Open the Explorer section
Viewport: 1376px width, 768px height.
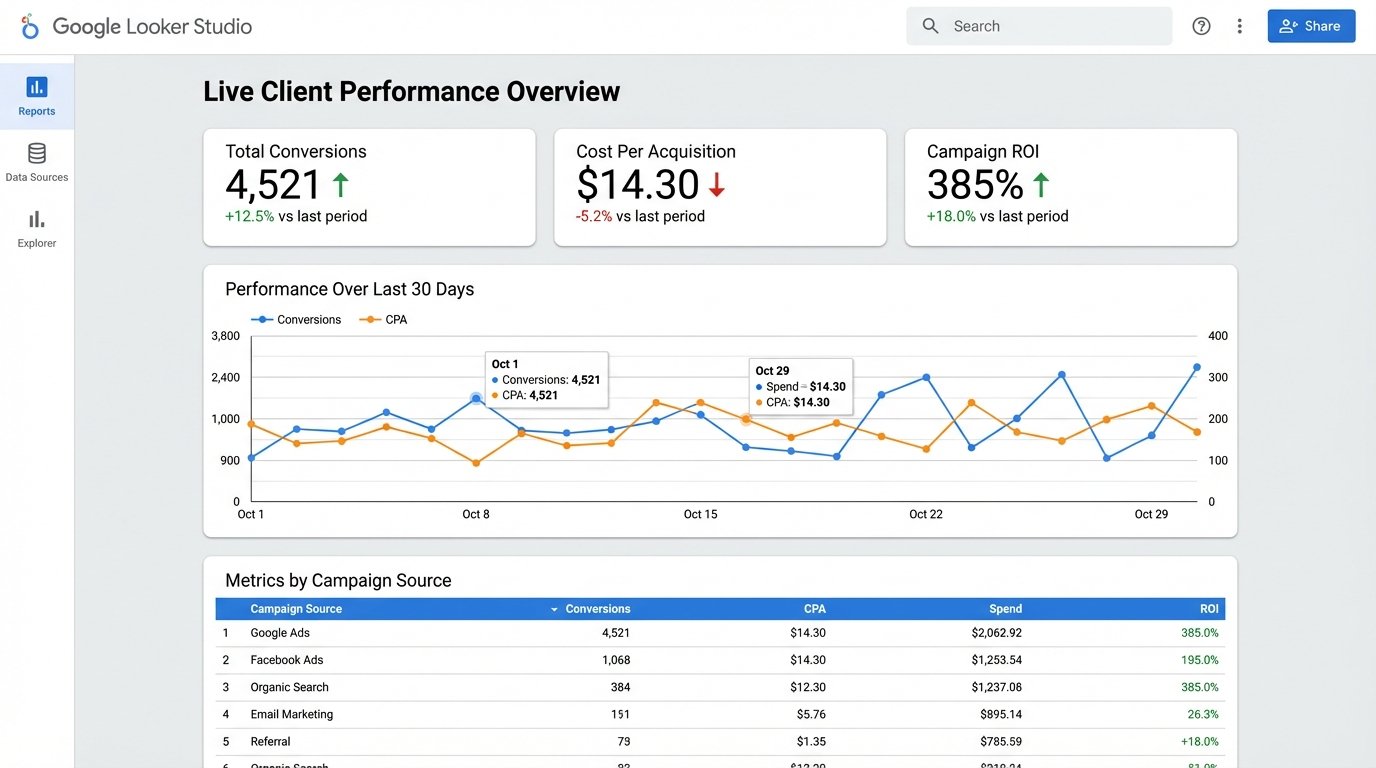point(36,228)
